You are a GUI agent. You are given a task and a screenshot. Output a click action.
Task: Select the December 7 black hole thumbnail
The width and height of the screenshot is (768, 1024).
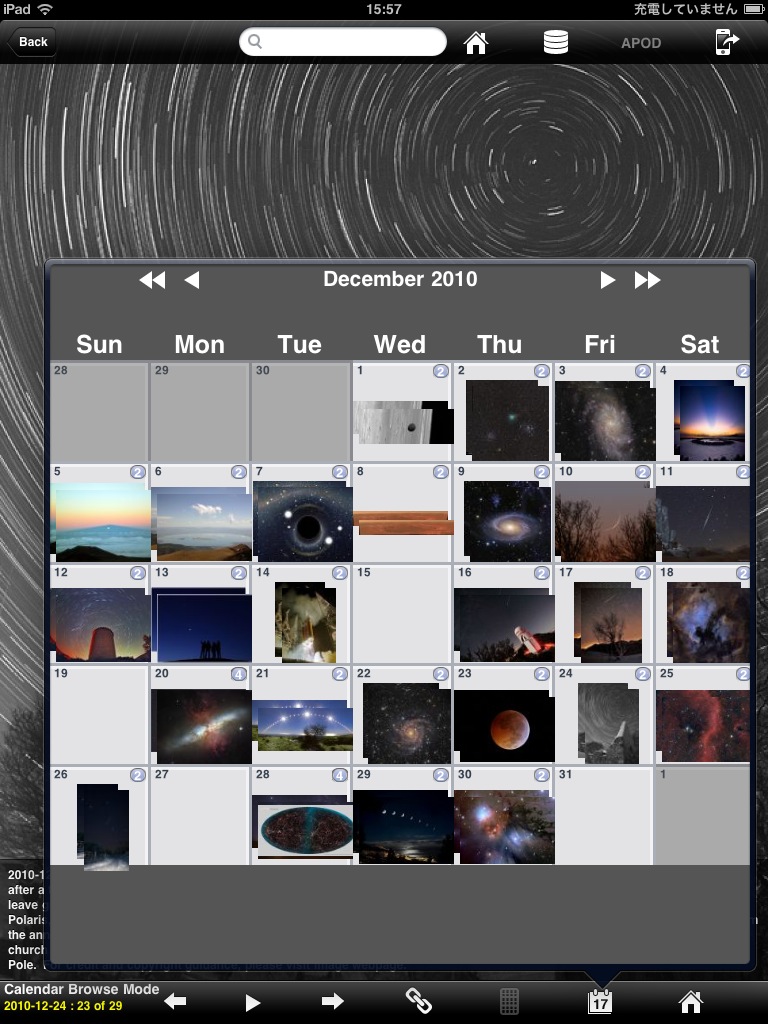[x=302, y=521]
